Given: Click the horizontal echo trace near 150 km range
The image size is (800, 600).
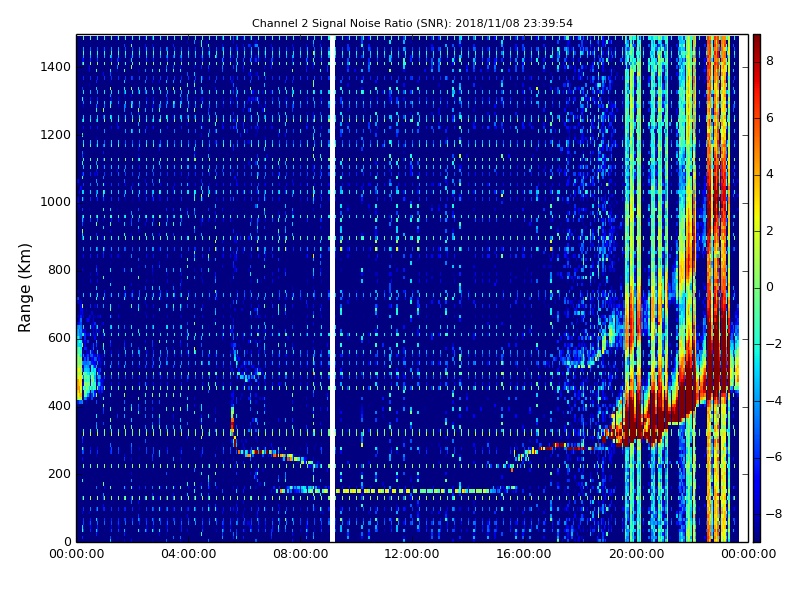Looking at the screenshot, I should (397, 490).
